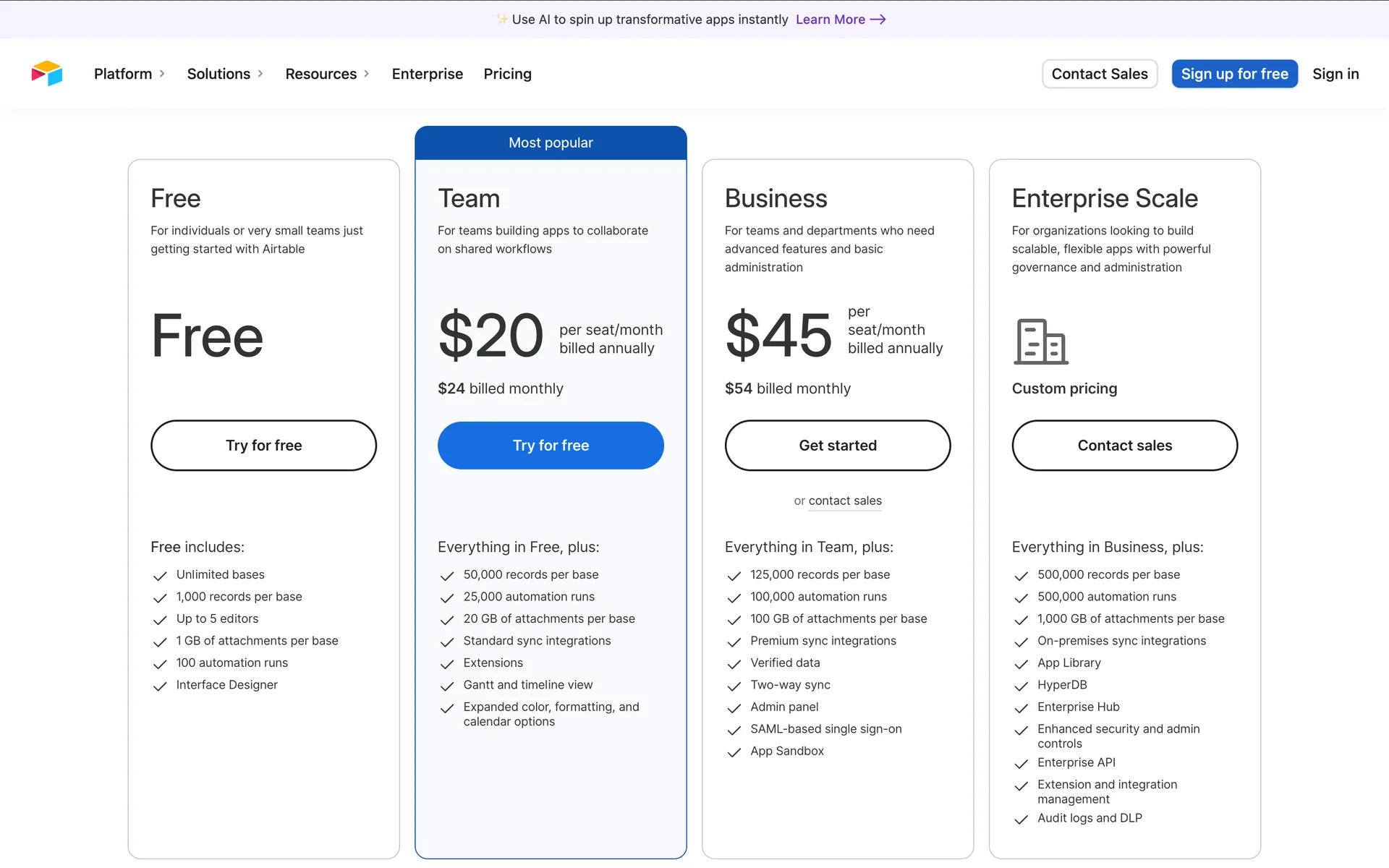Image resolution: width=1389 pixels, height=868 pixels.
Task: Click Get started under Business plan
Action: [x=837, y=446]
